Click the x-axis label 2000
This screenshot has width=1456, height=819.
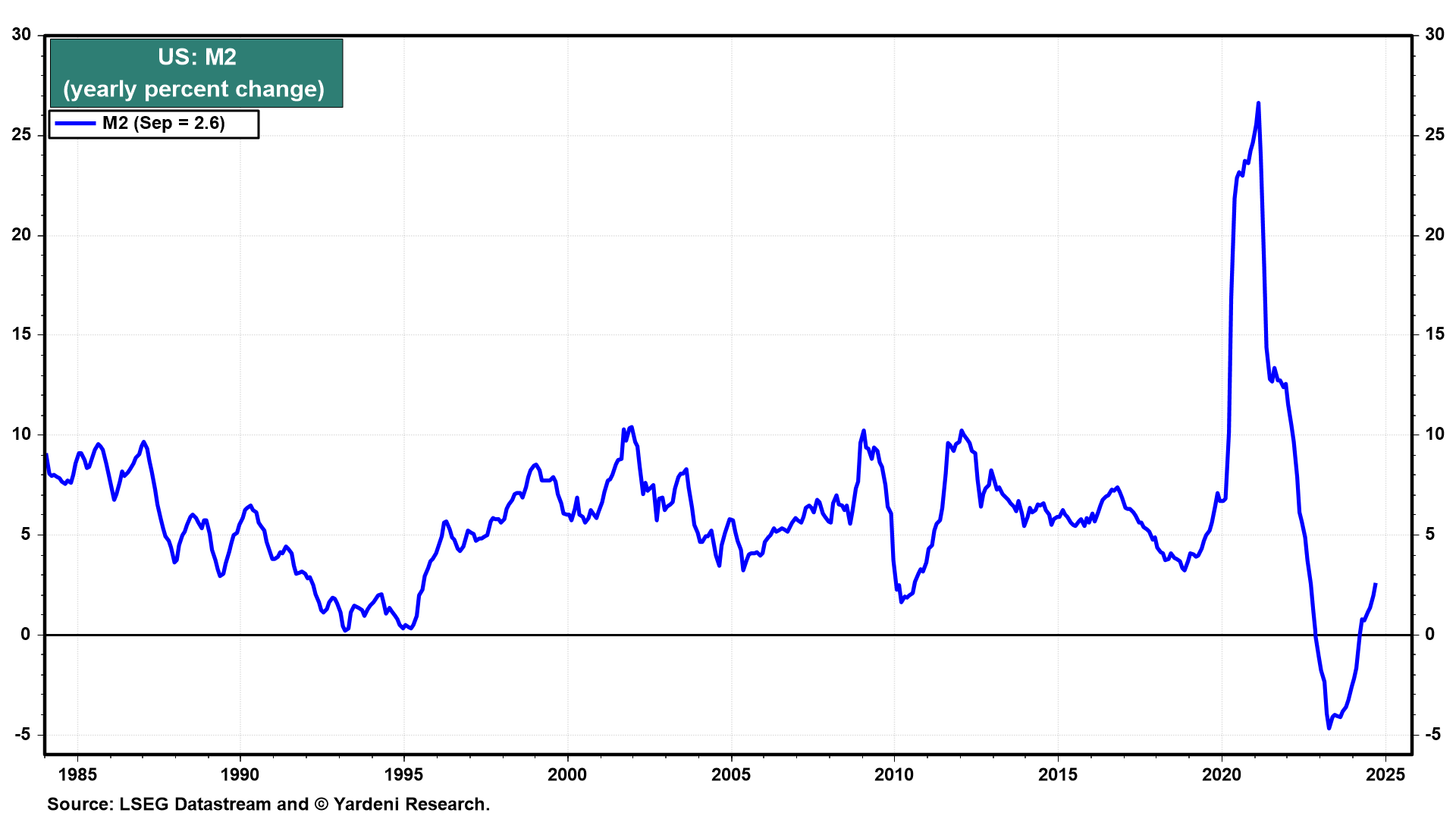point(567,774)
